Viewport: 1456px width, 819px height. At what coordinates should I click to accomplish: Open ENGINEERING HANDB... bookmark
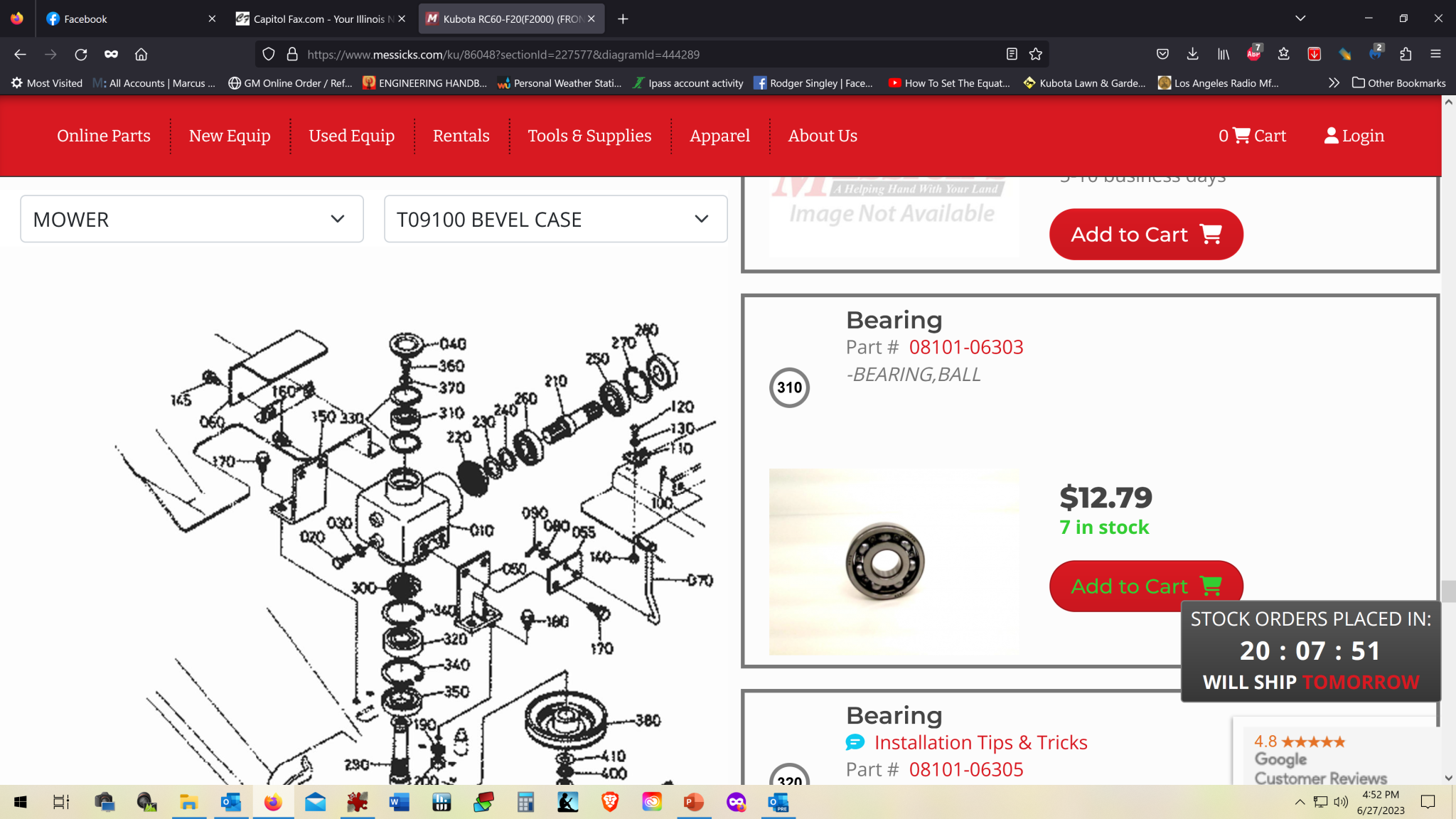(424, 83)
